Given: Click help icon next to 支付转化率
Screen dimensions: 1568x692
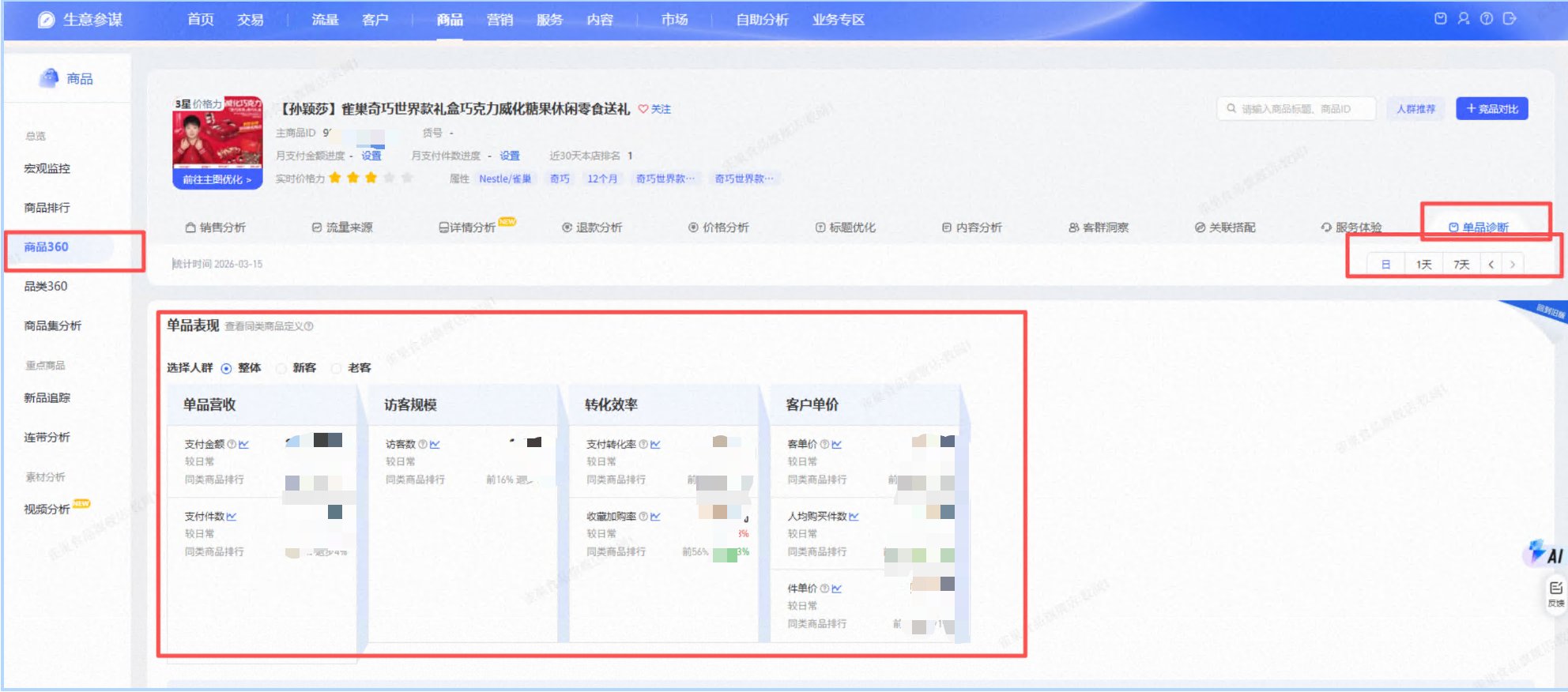Looking at the screenshot, I should (644, 445).
